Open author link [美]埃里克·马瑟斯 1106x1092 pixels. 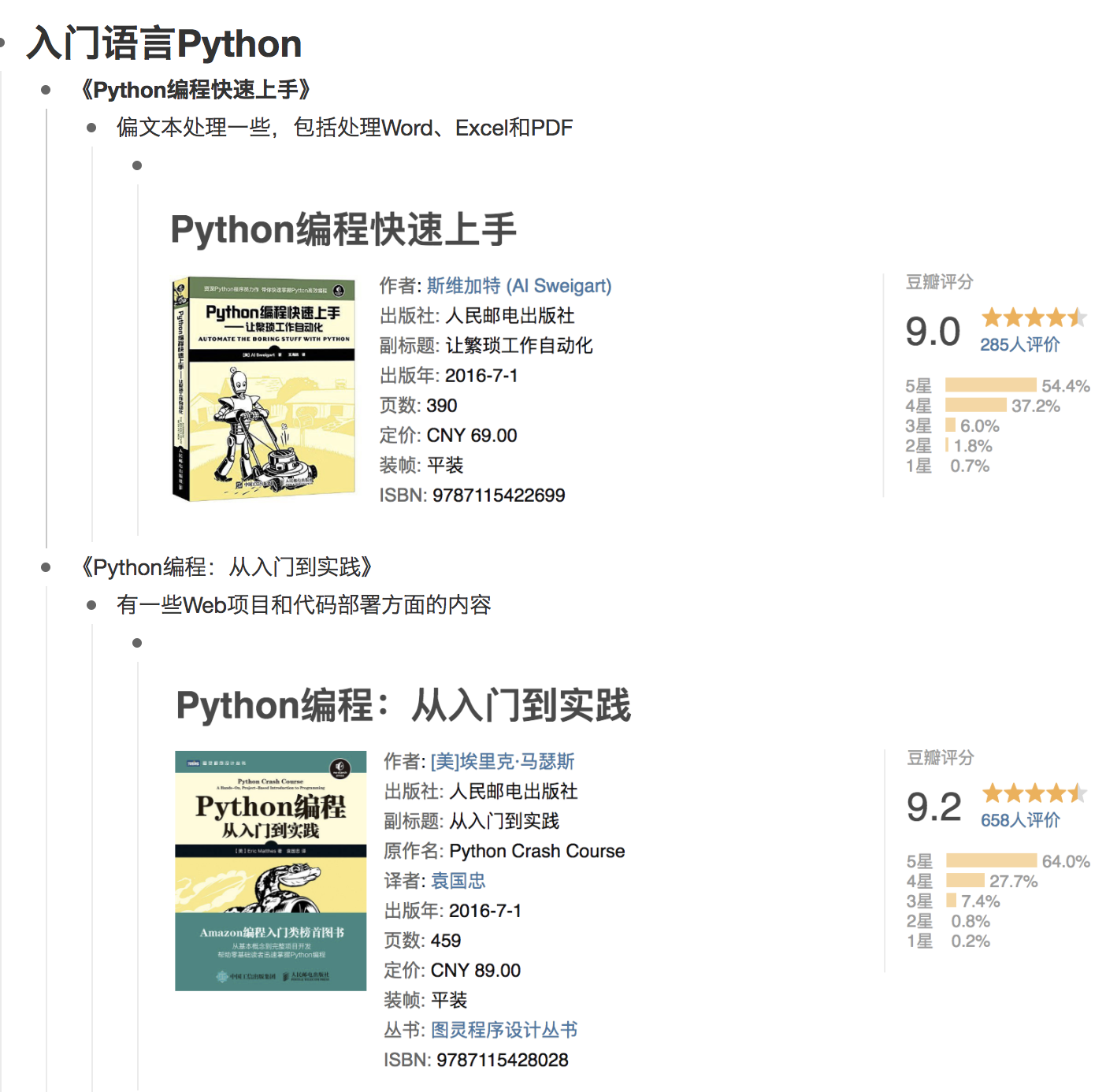(x=503, y=762)
